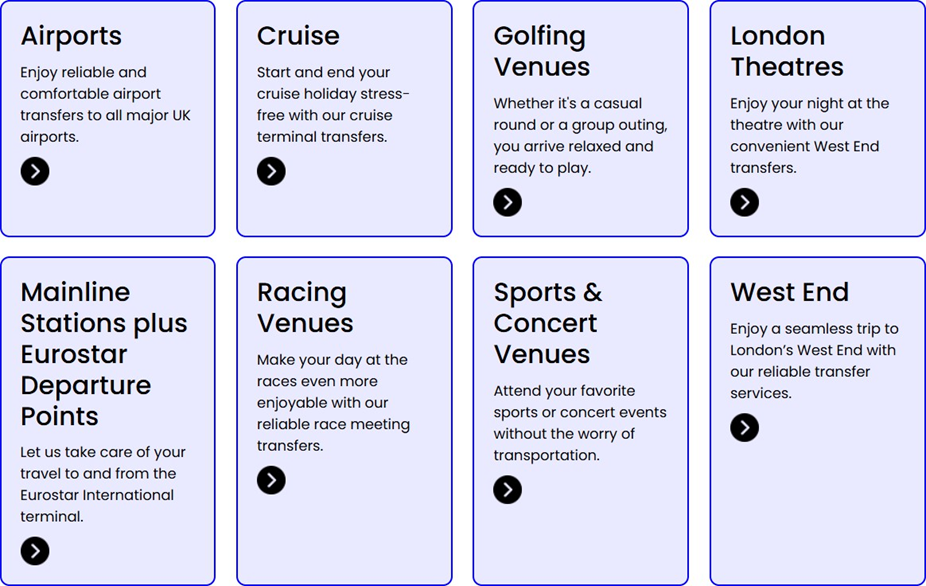Click the Eurostar card arrow icon
Screen dimensions: 926x586
35,551
